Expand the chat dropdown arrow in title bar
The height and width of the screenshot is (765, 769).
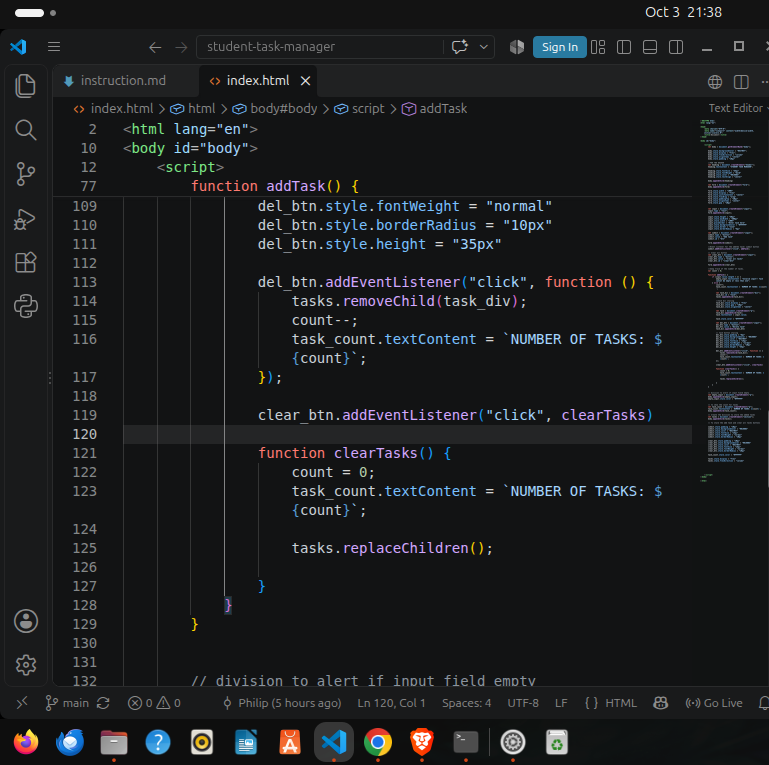point(484,47)
